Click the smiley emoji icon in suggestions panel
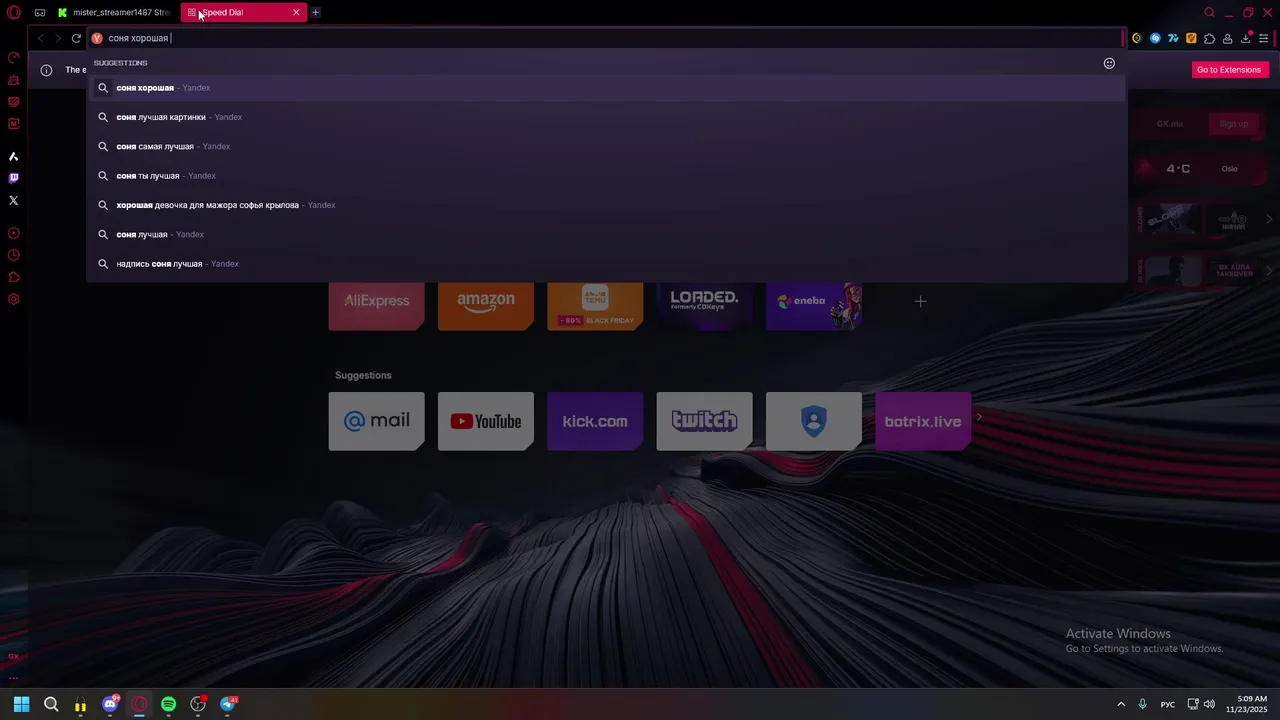The width and height of the screenshot is (1280, 720). pos(1109,63)
